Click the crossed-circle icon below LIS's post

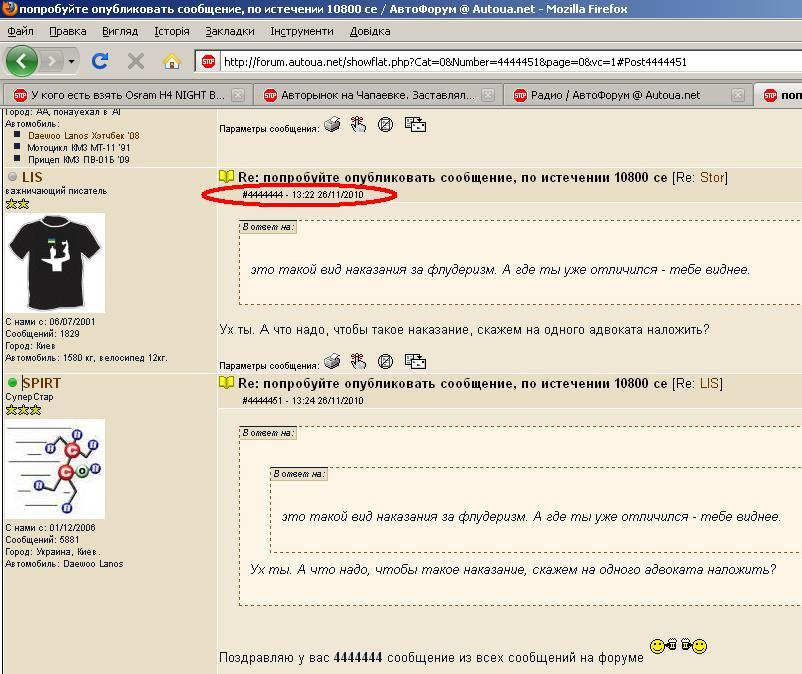click(385, 362)
